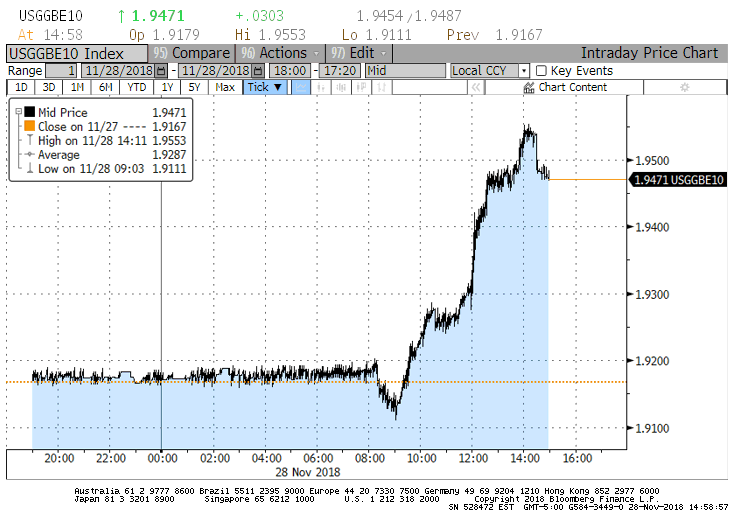Select the candlestick chart type icon
The height and width of the screenshot is (530, 736).
[x=341, y=87]
